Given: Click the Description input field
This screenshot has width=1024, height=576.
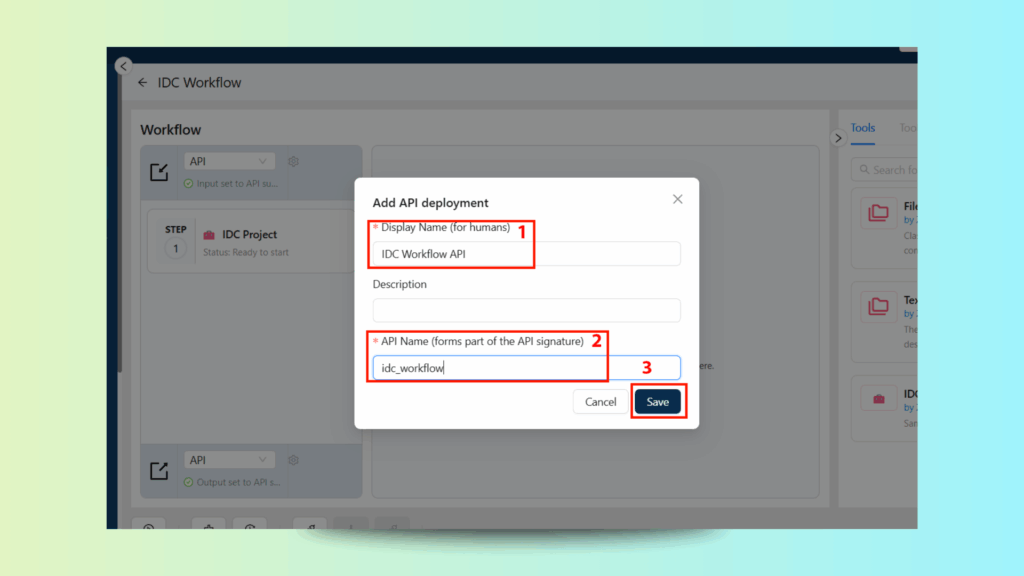Looking at the screenshot, I should [x=526, y=310].
